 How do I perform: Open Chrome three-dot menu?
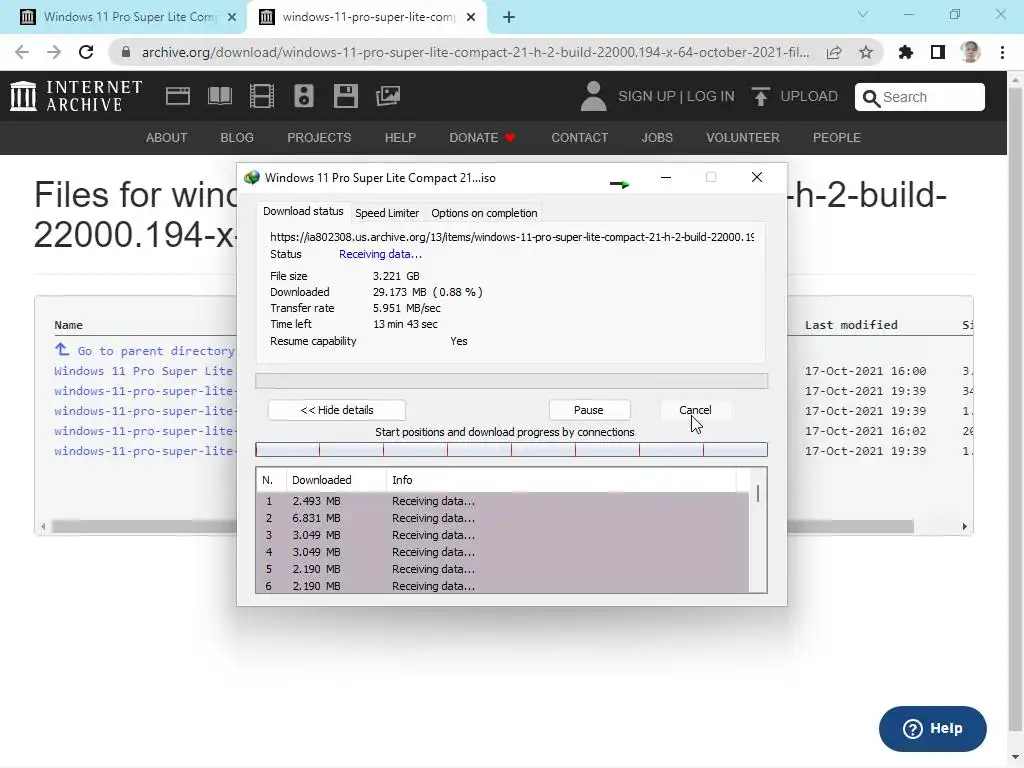click(x=1002, y=52)
